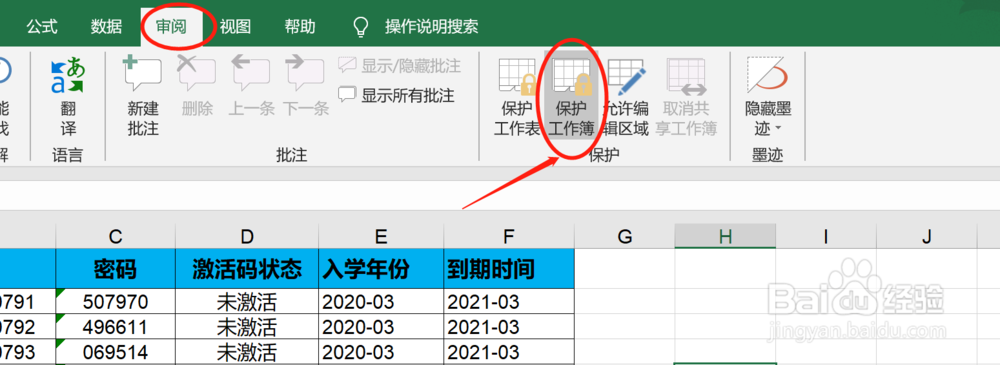Image resolution: width=1000 pixels, height=365 pixels.
Task: Select column J header
Action: click(926, 237)
